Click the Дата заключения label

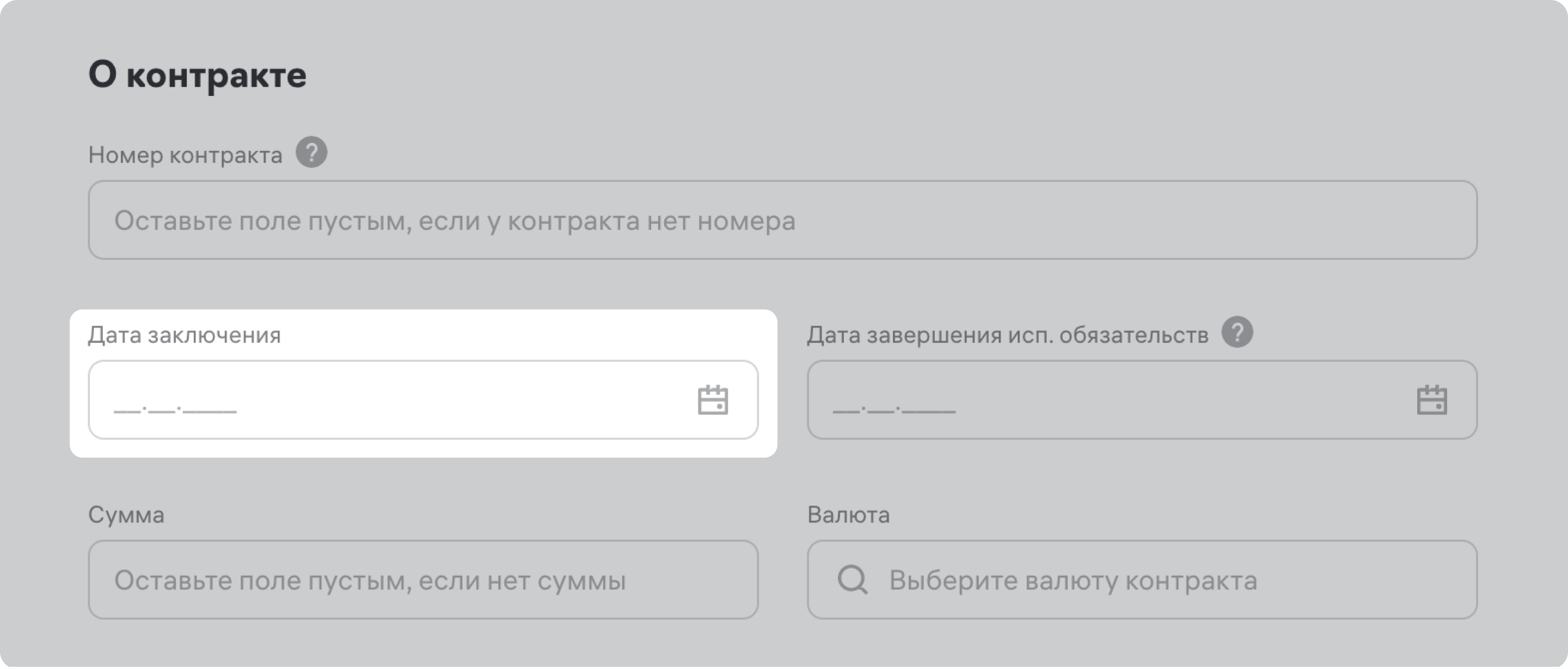pos(184,335)
